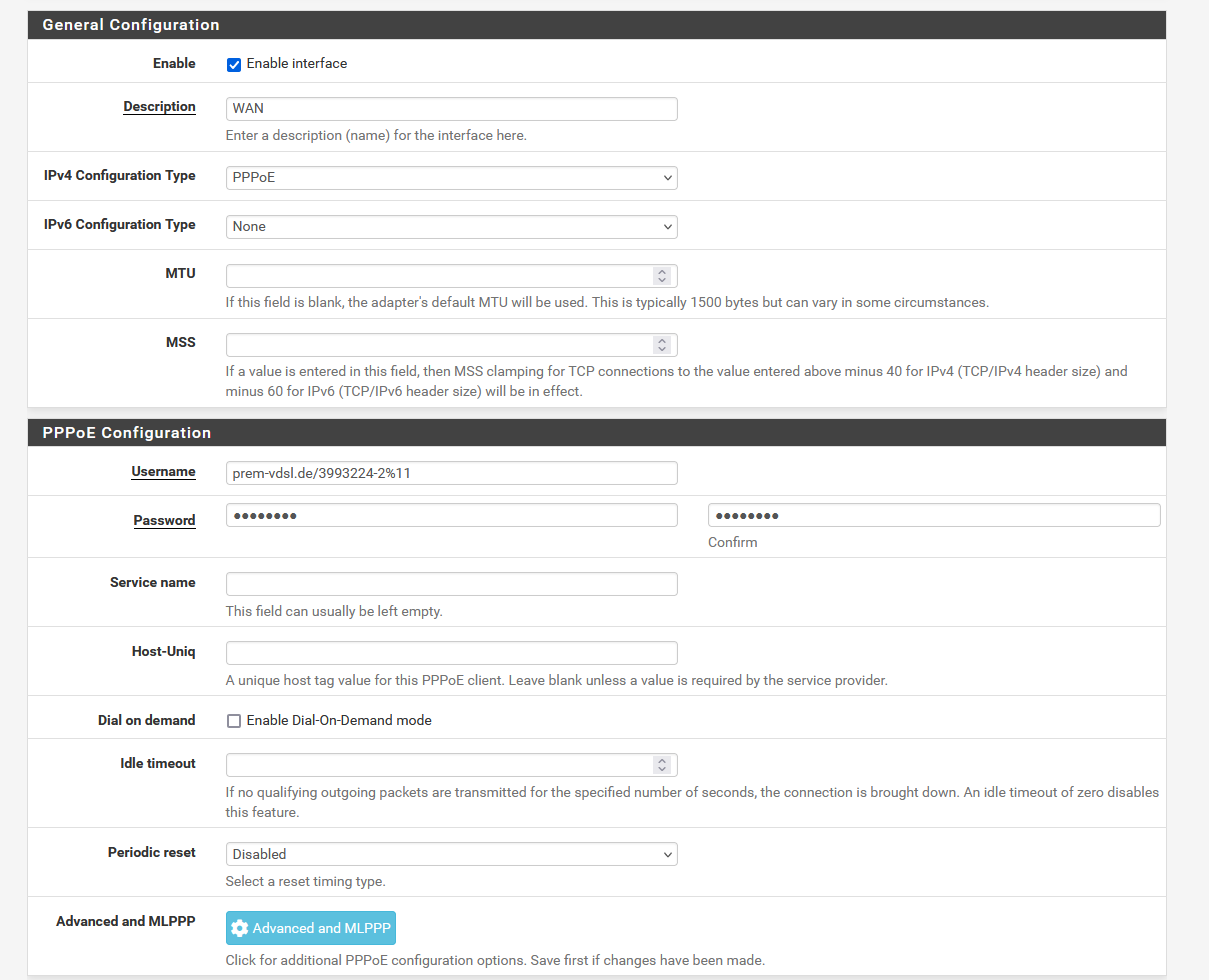Click into the Host-Uniq field
Screen dimensions: 1209x980
[451, 653]
